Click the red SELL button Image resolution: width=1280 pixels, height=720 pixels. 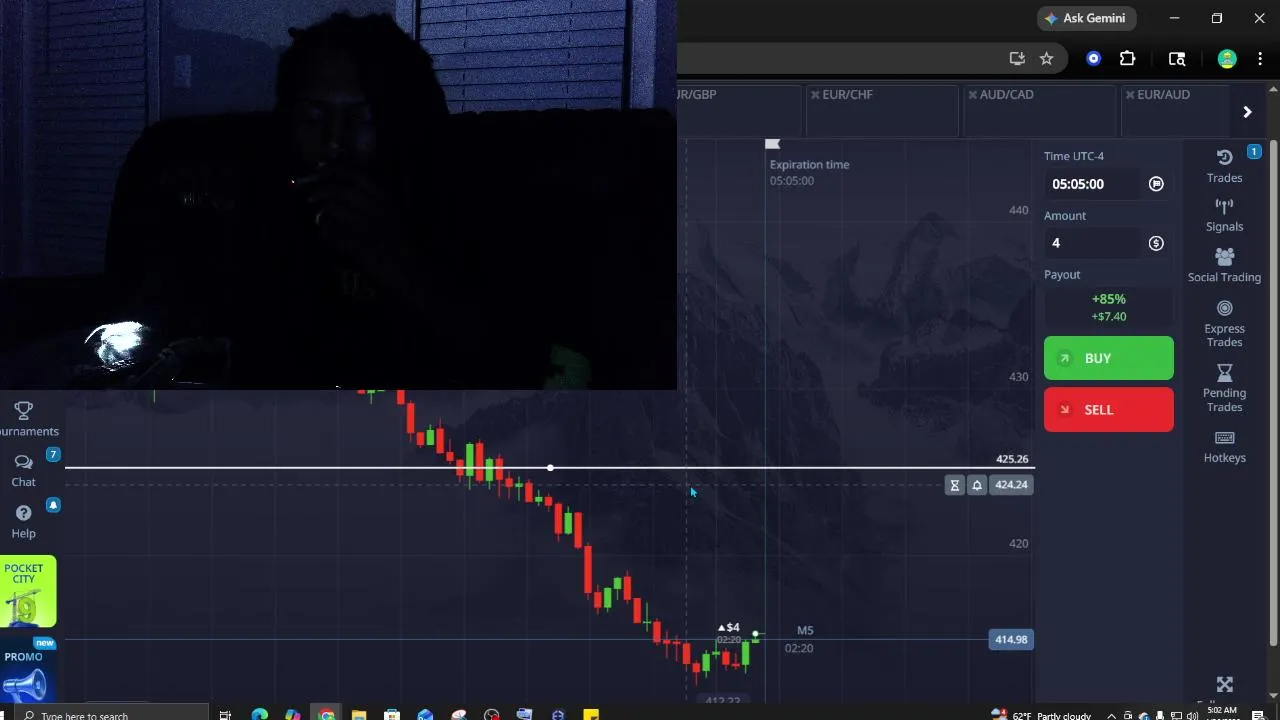coord(1109,410)
